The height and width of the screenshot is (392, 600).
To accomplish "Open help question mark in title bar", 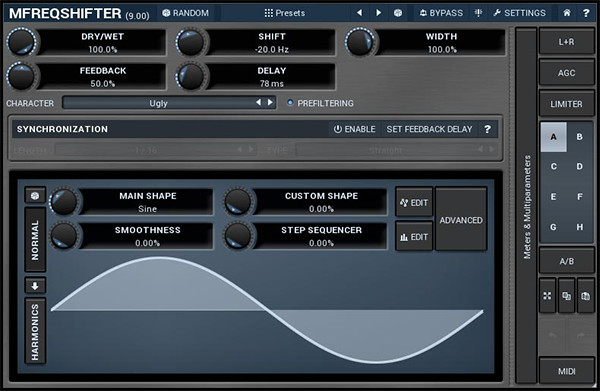I will click(586, 13).
